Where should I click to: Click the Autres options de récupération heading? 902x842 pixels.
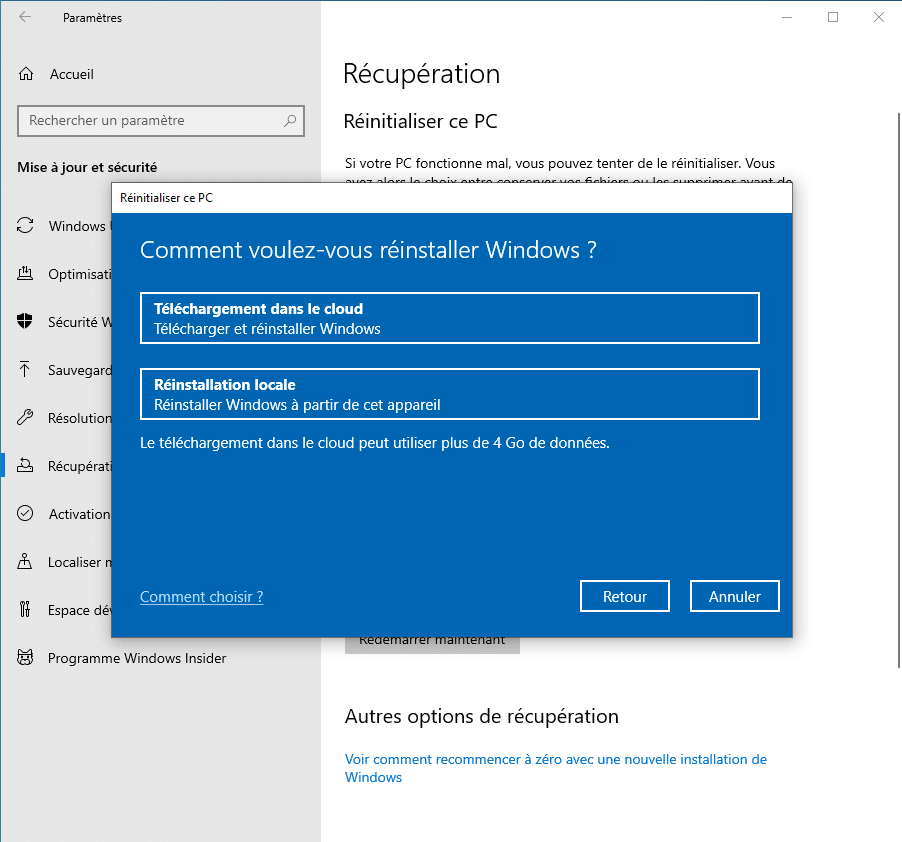pos(481,717)
